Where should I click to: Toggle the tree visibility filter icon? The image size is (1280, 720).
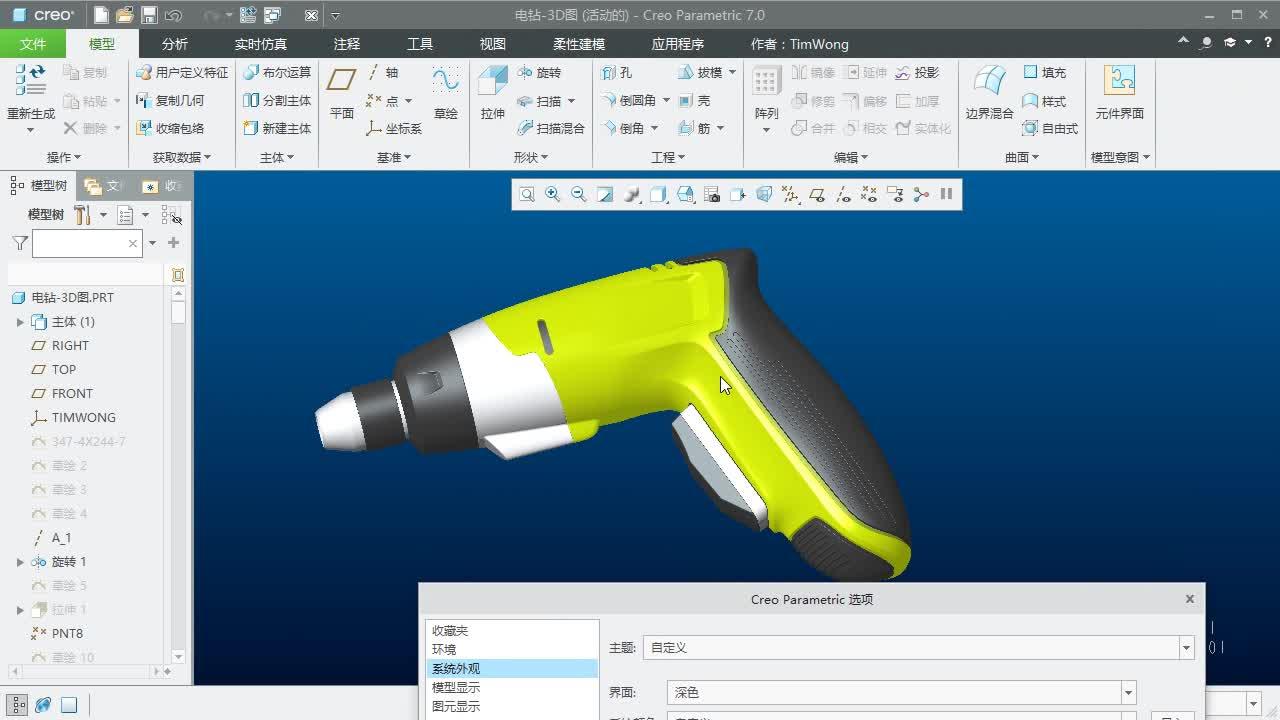(x=172, y=215)
